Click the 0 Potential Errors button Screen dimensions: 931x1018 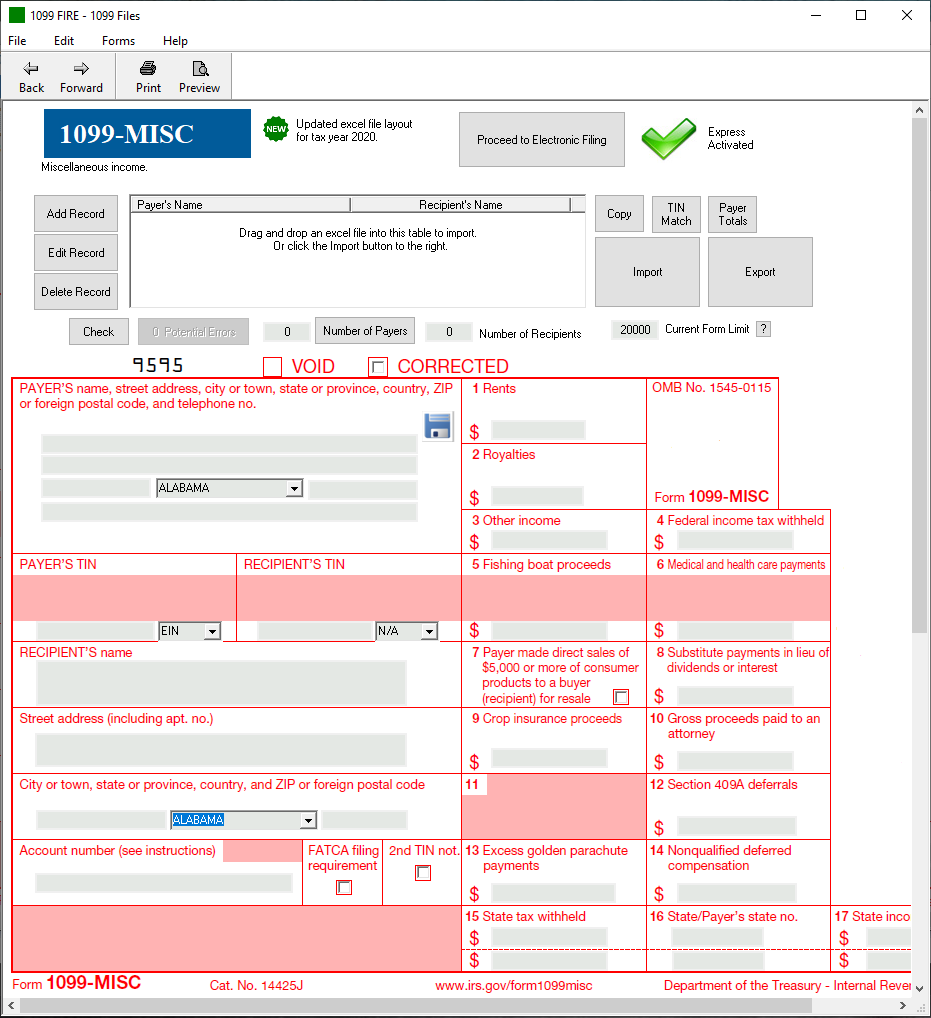(193, 332)
